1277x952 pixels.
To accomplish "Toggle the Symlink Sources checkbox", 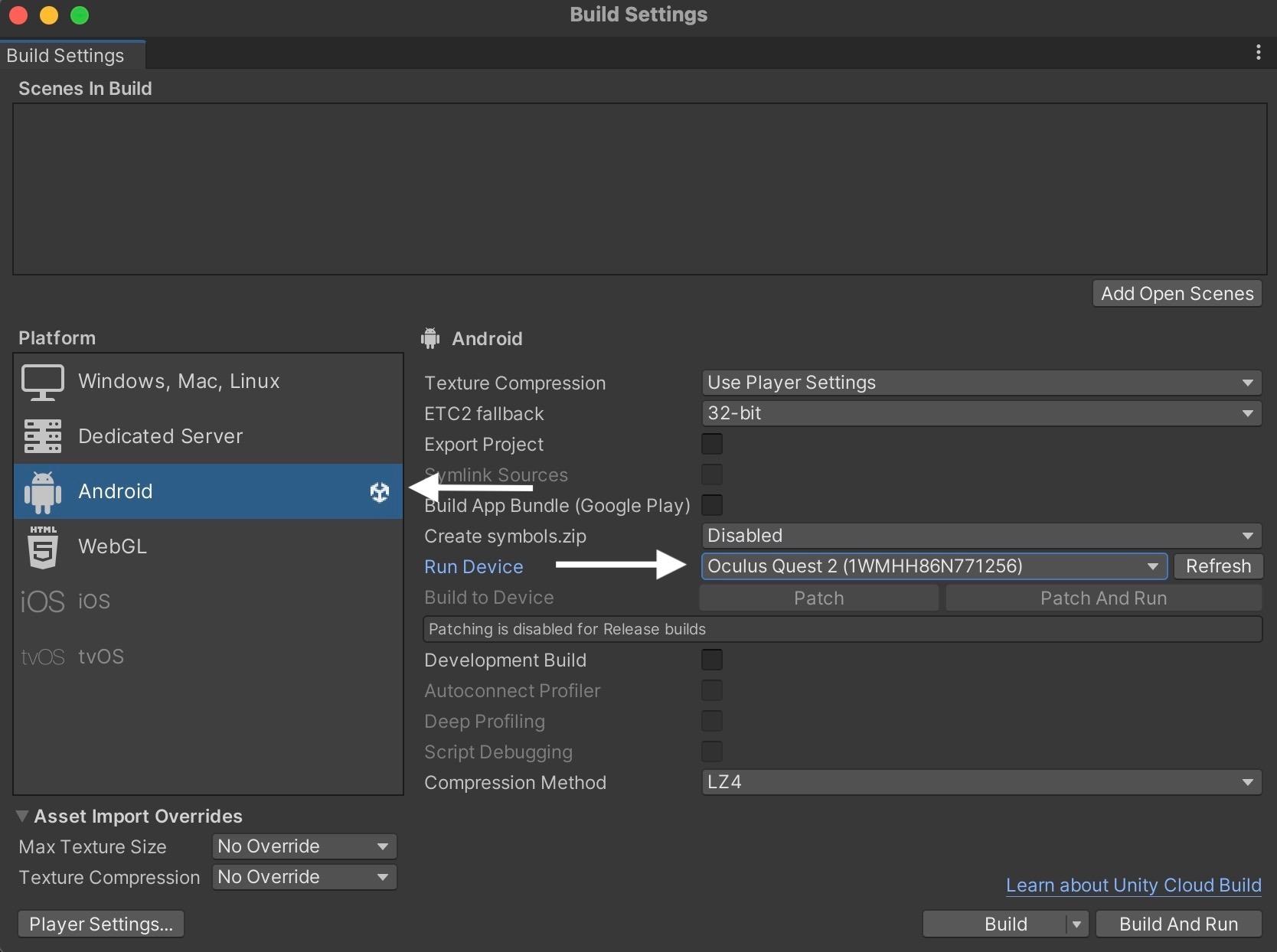I will coord(712,474).
